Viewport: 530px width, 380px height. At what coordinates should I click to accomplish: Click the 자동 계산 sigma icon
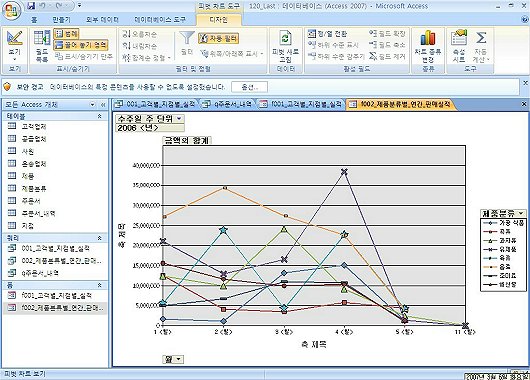(481, 46)
